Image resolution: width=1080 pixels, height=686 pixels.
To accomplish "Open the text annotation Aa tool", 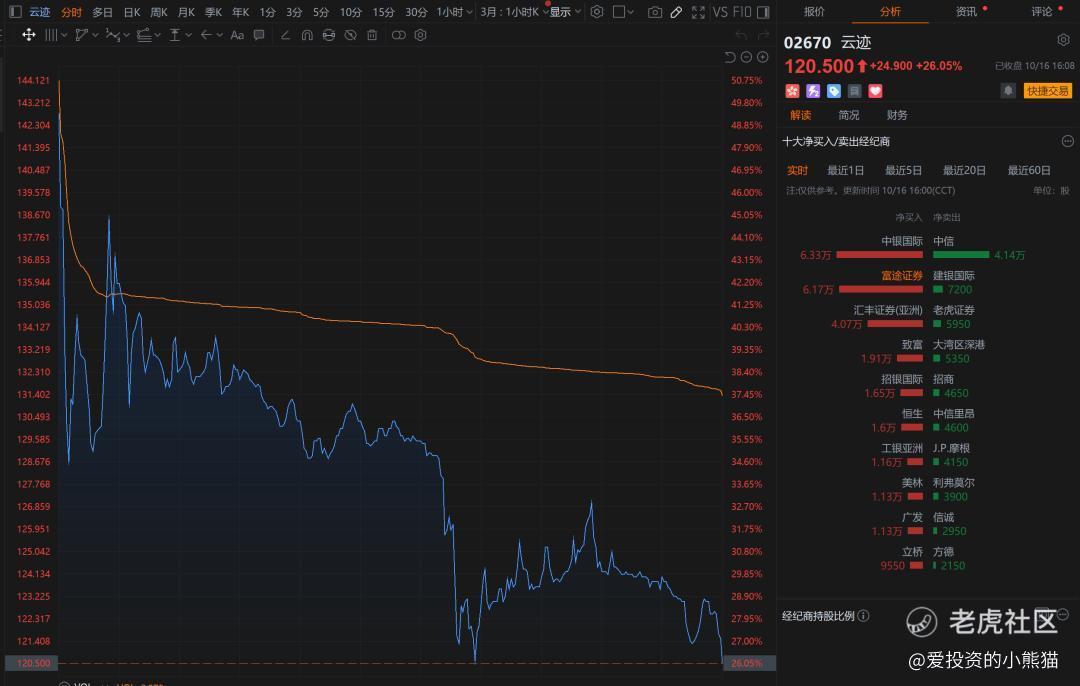I will [237, 35].
